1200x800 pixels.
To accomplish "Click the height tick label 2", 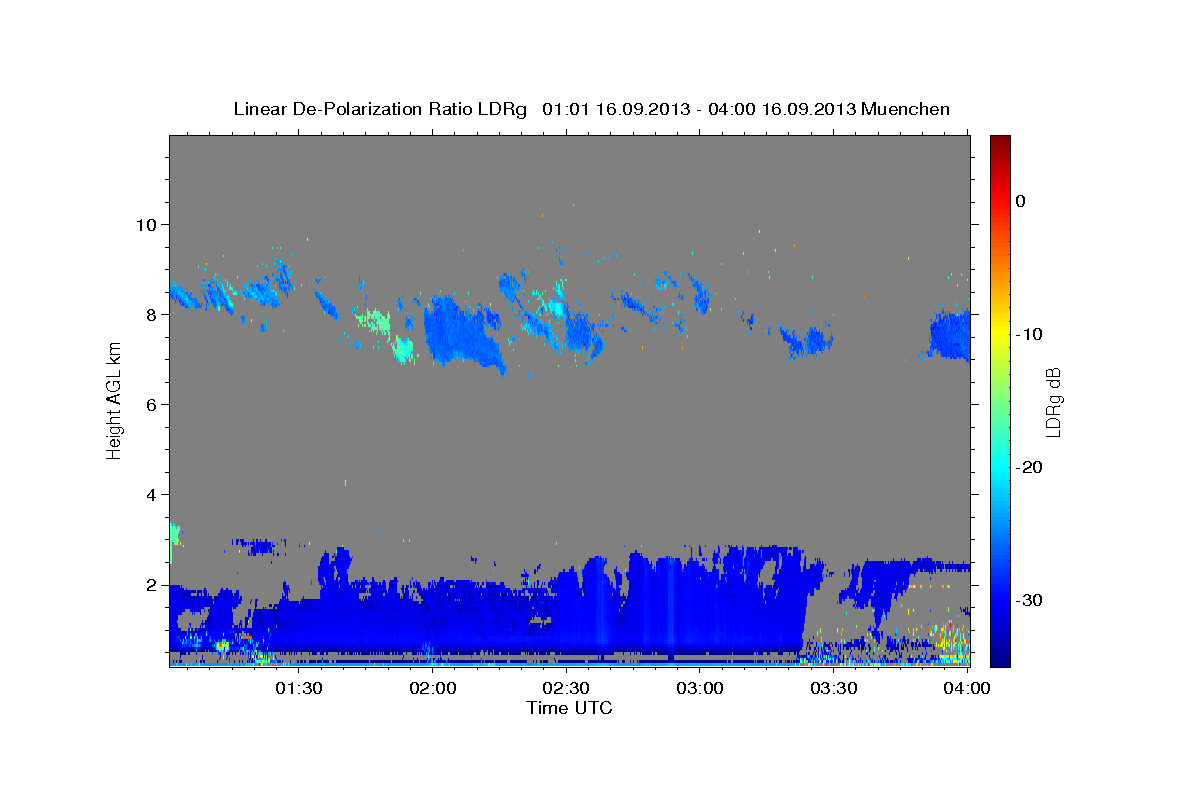I will click(154, 584).
